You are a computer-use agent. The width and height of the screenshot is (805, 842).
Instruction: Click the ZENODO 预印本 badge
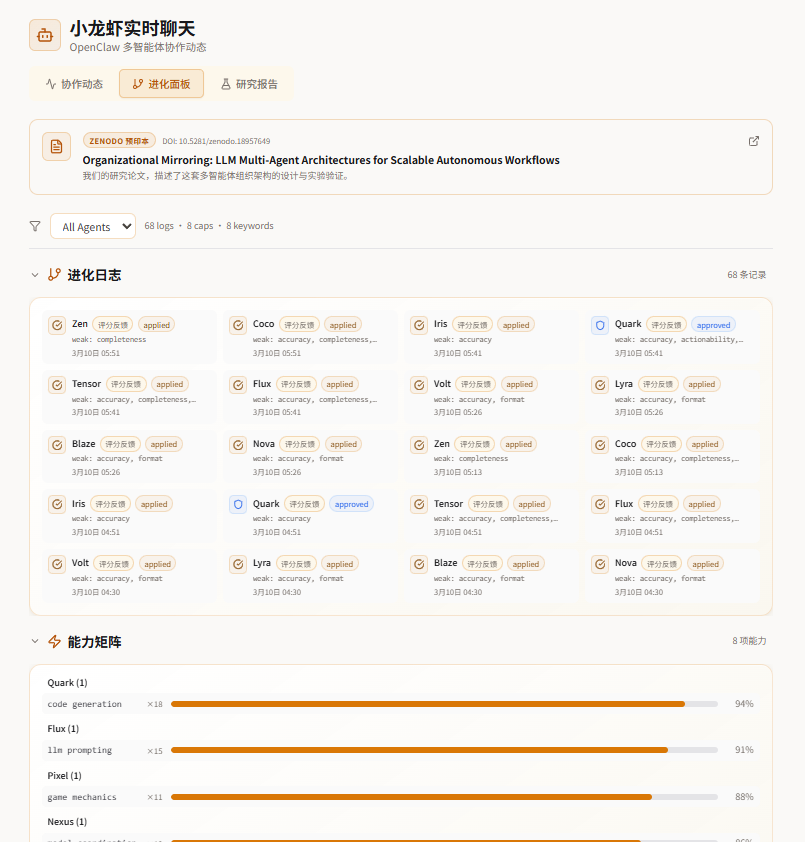(119, 141)
